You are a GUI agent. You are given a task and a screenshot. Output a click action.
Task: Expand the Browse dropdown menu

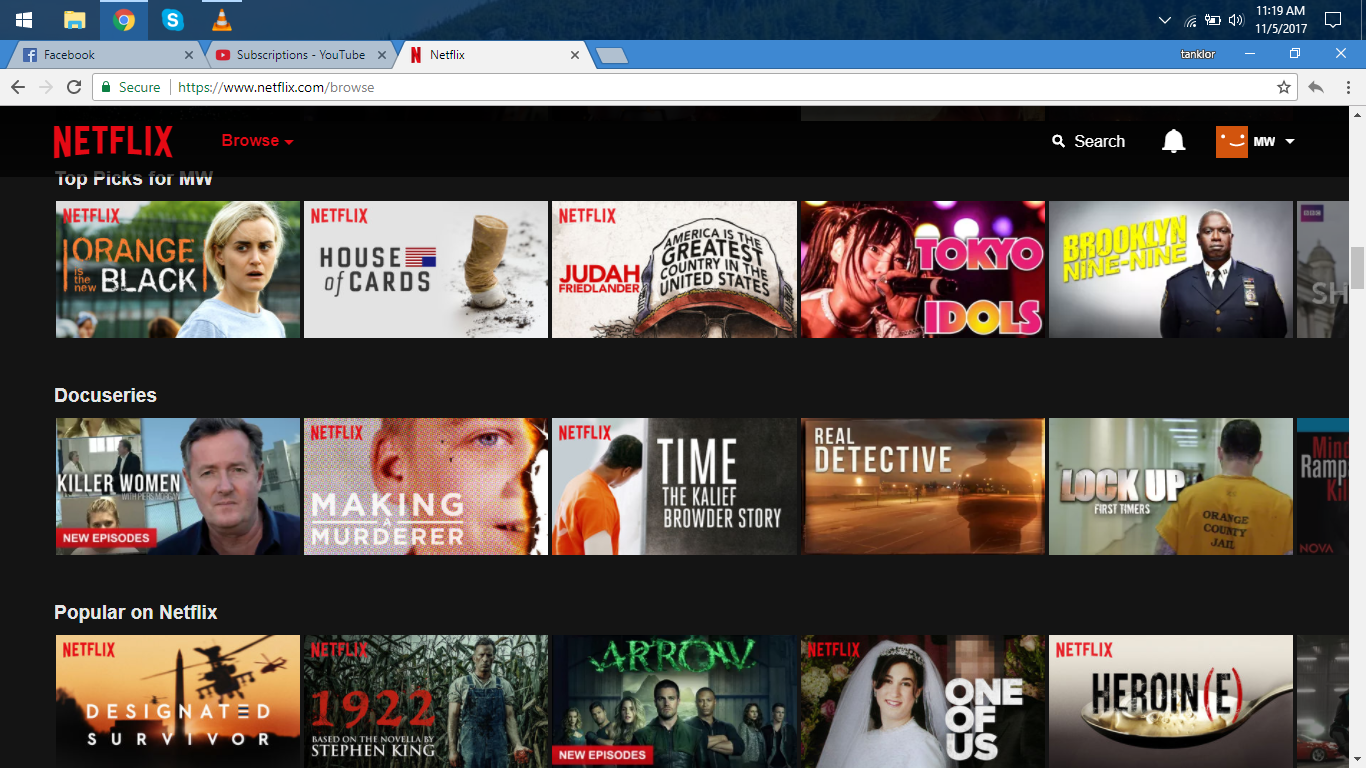(x=256, y=141)
